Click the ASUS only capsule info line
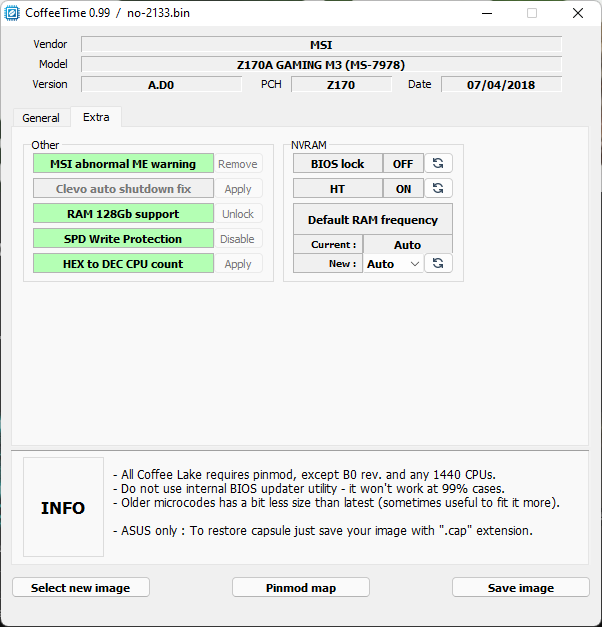The height and width of the screenshot is (627, 602). coord(323,531)
